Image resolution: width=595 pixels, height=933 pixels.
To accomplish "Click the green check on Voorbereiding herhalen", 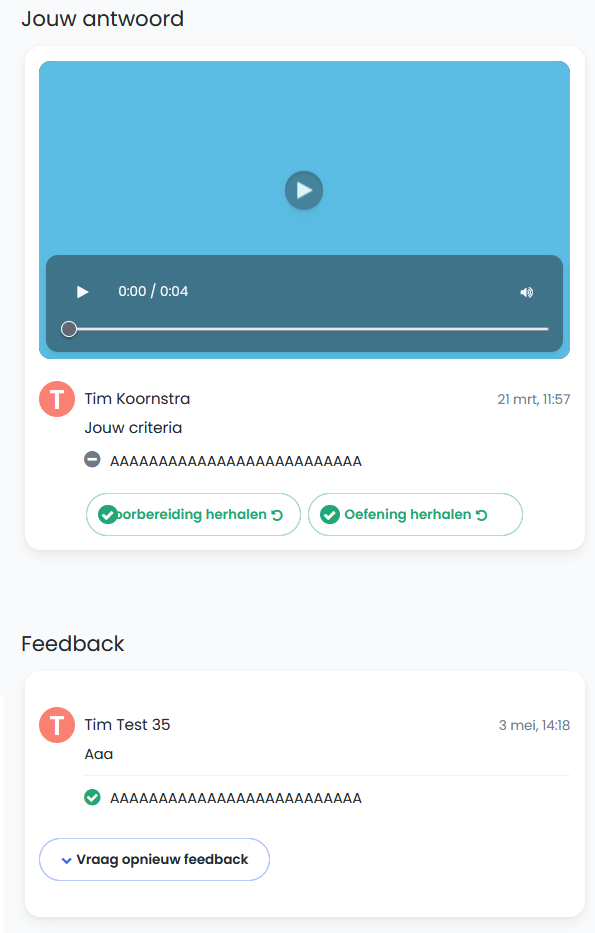I will coord(108,514).
